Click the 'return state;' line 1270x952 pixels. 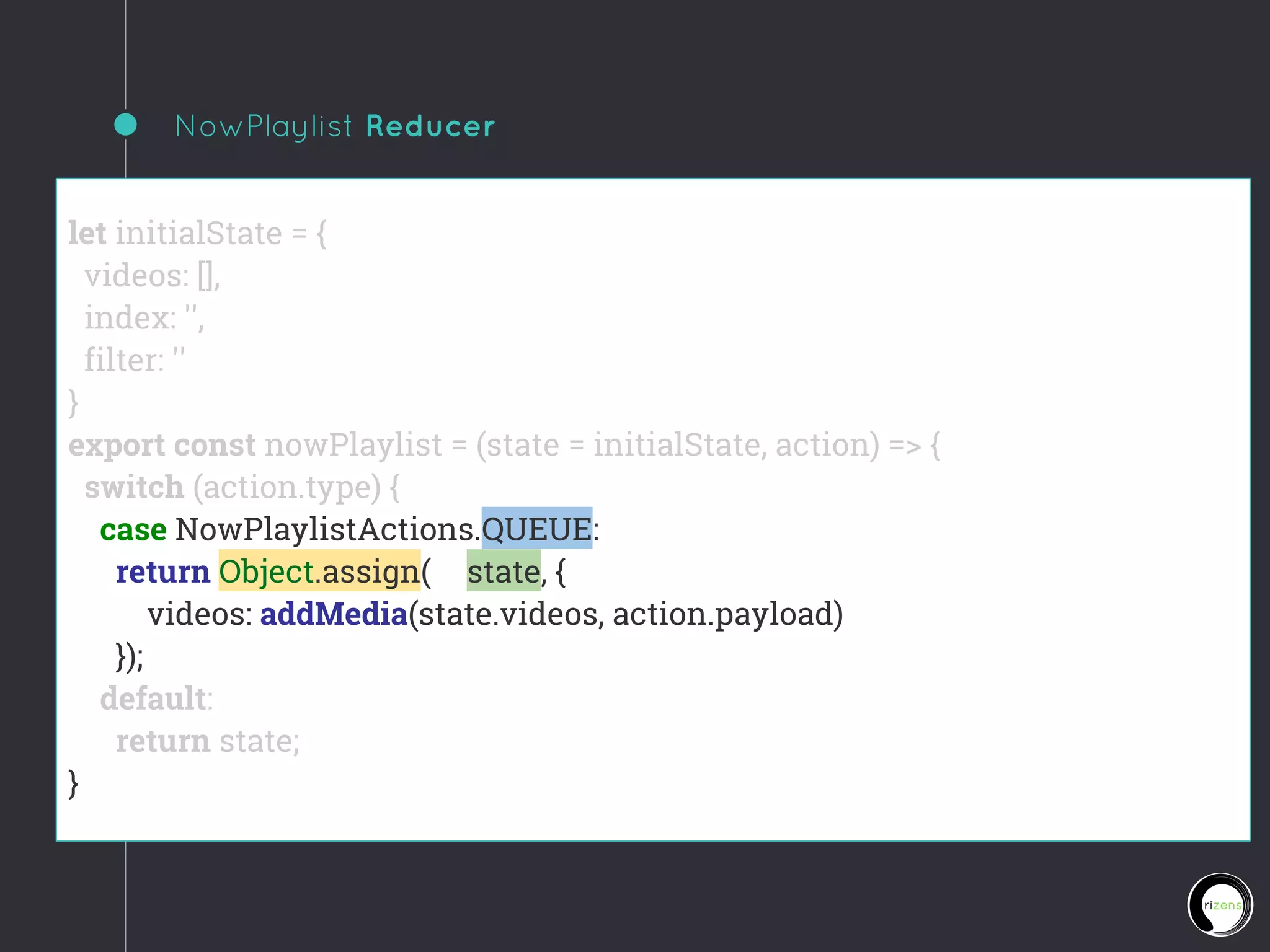pyautogui.click(x=208, y=741)
